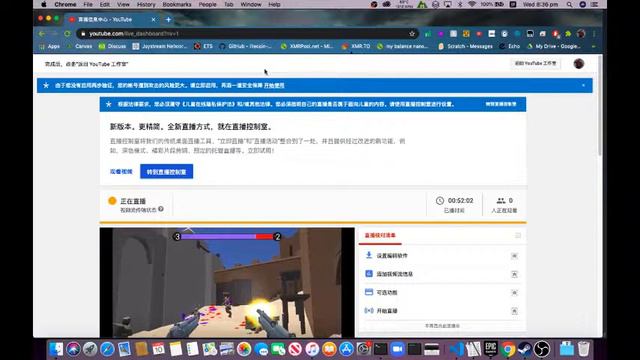Click the live stream game preview video
This screenshot has width=640, height=360.
(x=227, y=282)
